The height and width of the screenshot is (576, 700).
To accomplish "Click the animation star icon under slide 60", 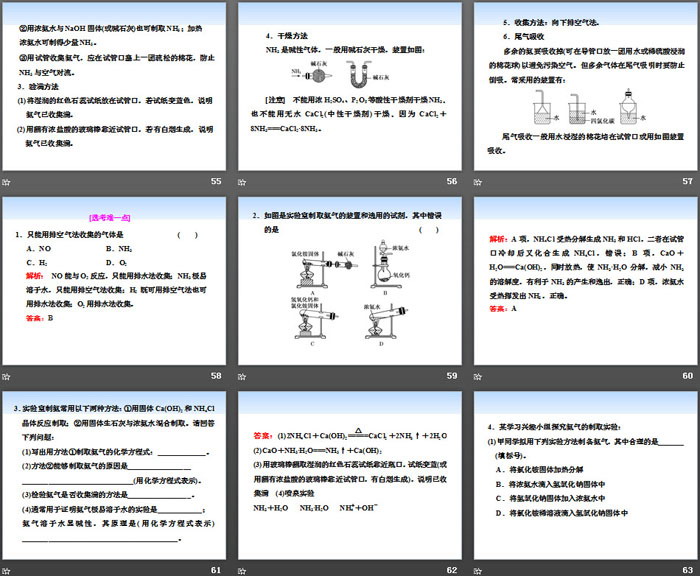I will coord(477,376).
